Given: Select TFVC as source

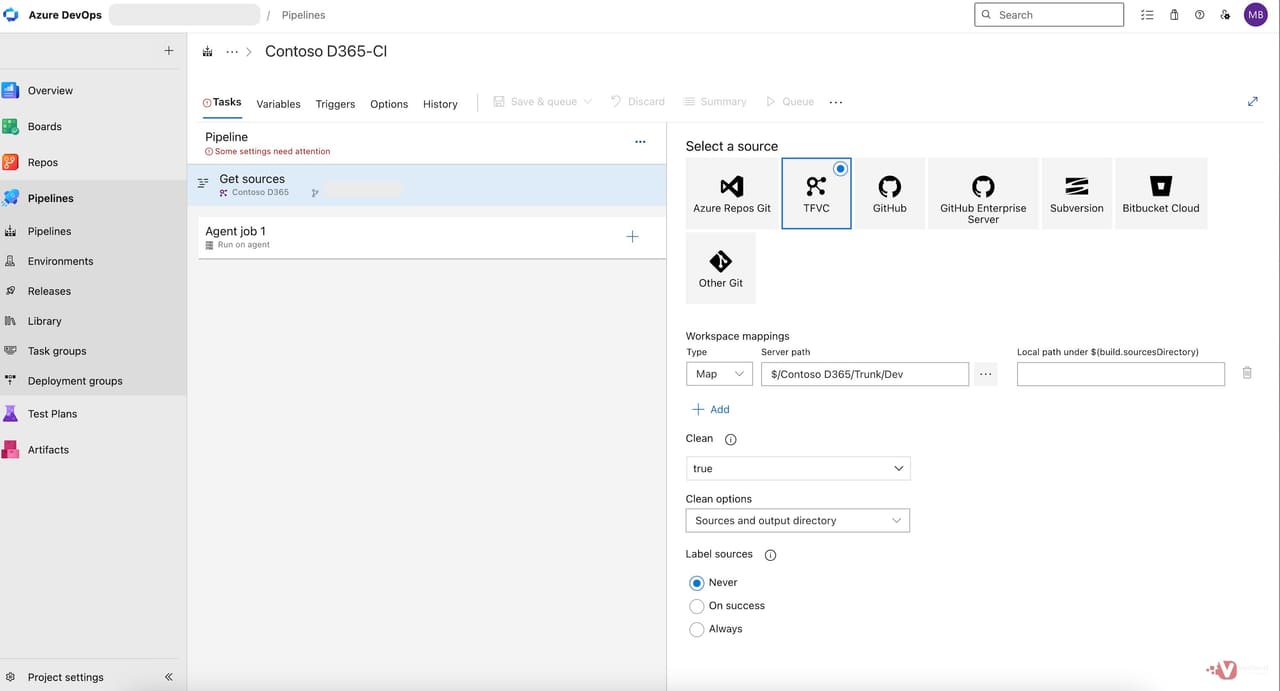Looking at the screenshot, I should 816,193.
